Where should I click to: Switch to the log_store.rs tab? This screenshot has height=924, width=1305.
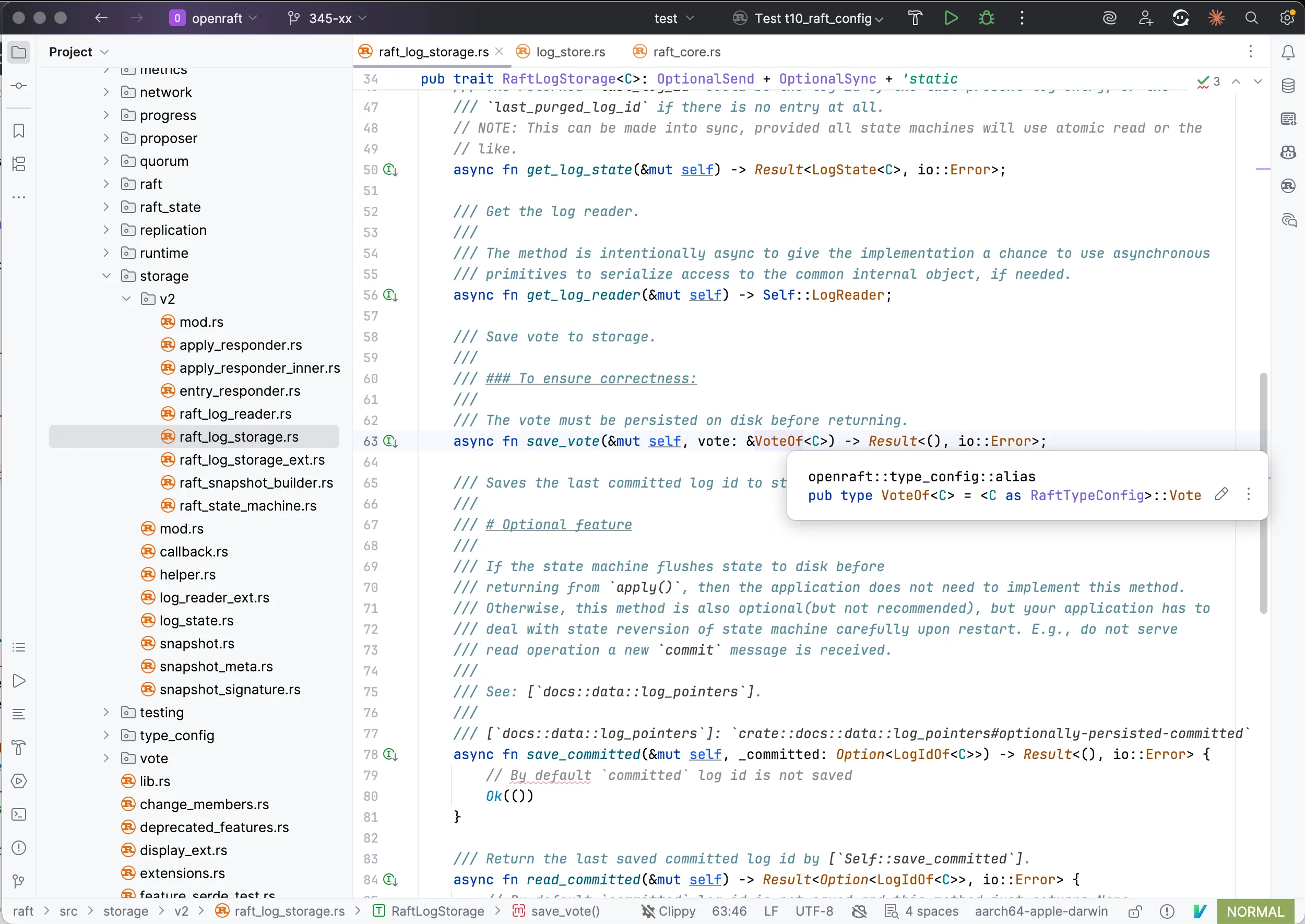click(570, 52)
